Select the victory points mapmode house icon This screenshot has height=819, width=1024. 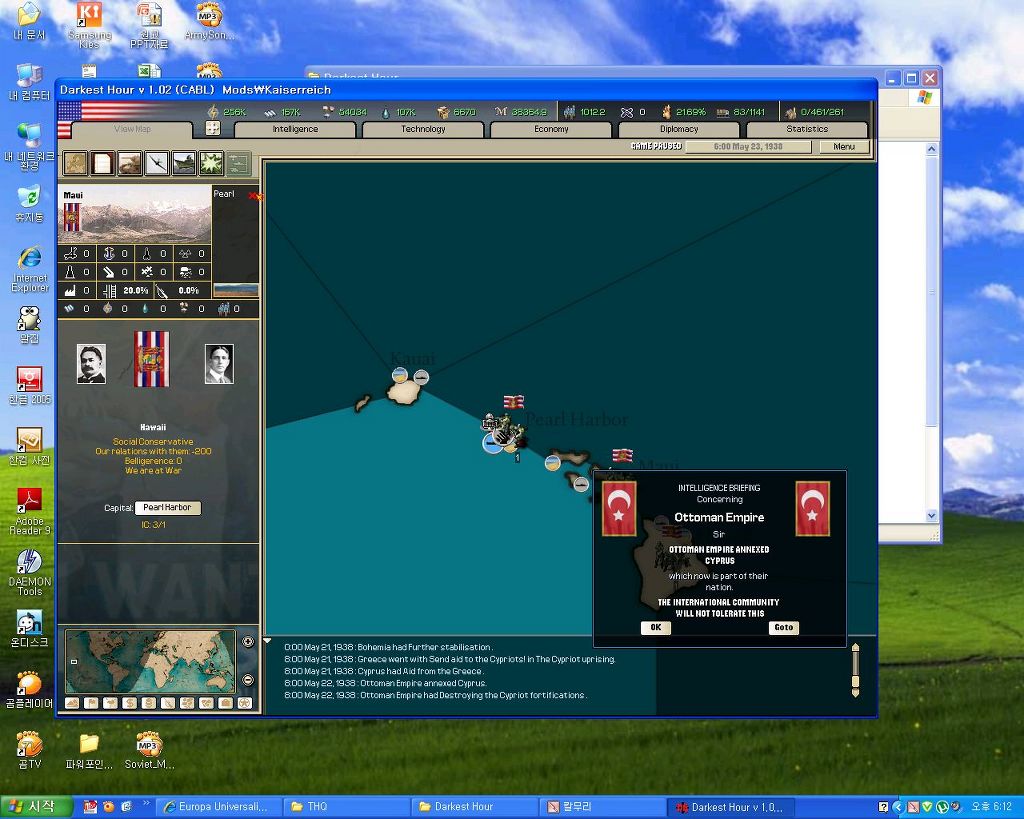pyautogui.click(x=226, y=703)
